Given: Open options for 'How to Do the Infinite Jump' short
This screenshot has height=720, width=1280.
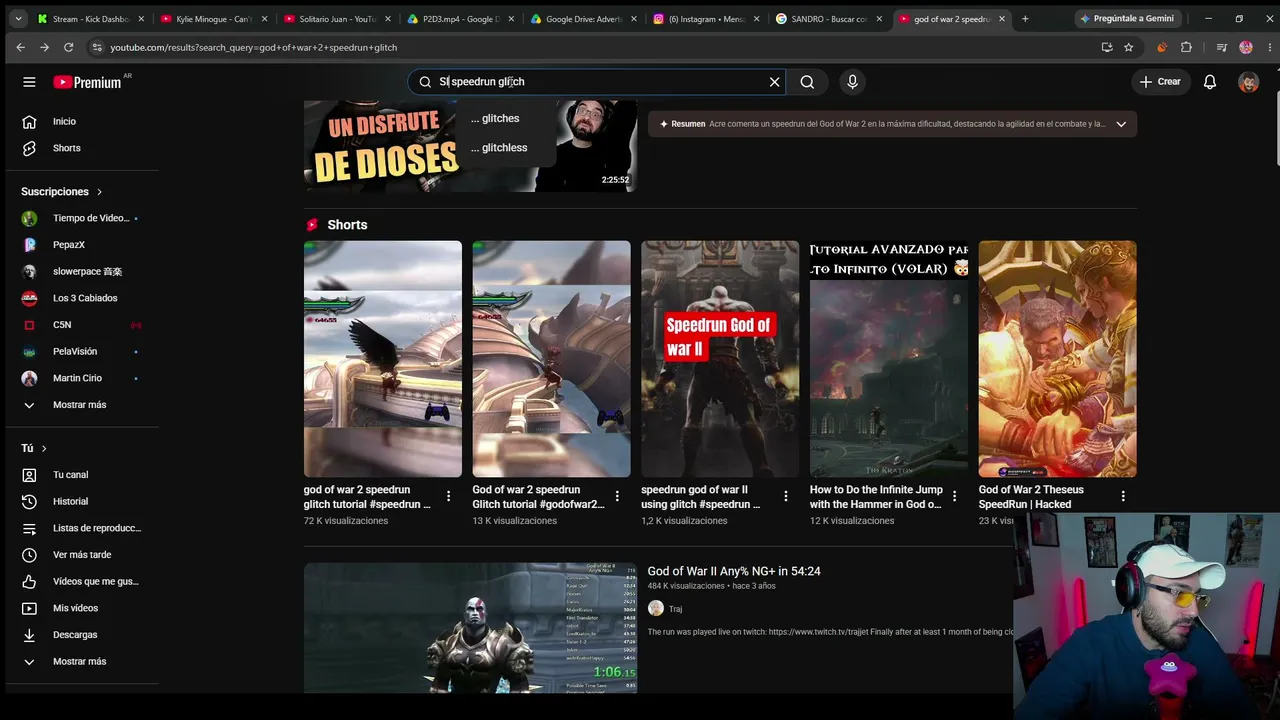Looking at the screenshot, I should click(x=954, y=496).
